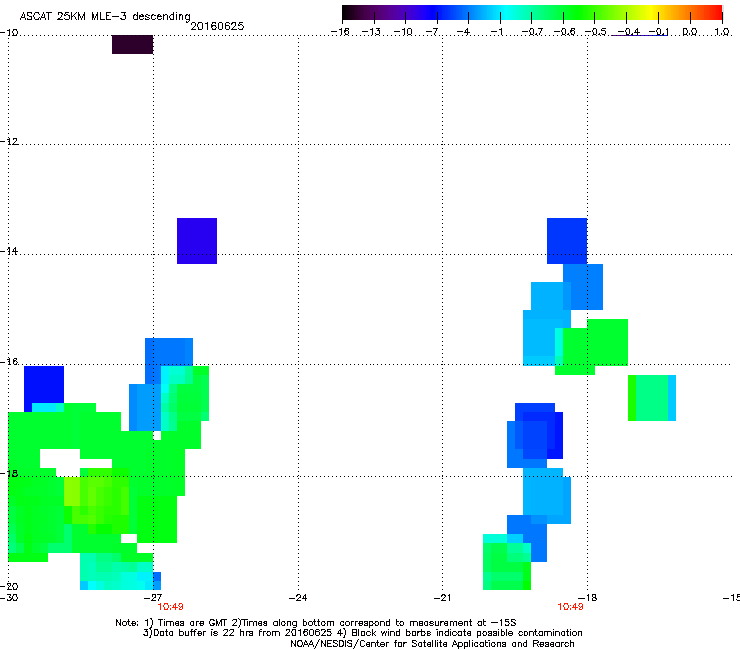740x650 pixels.
Task: Select the longitude axis label -21
Action: coord(443,598)
